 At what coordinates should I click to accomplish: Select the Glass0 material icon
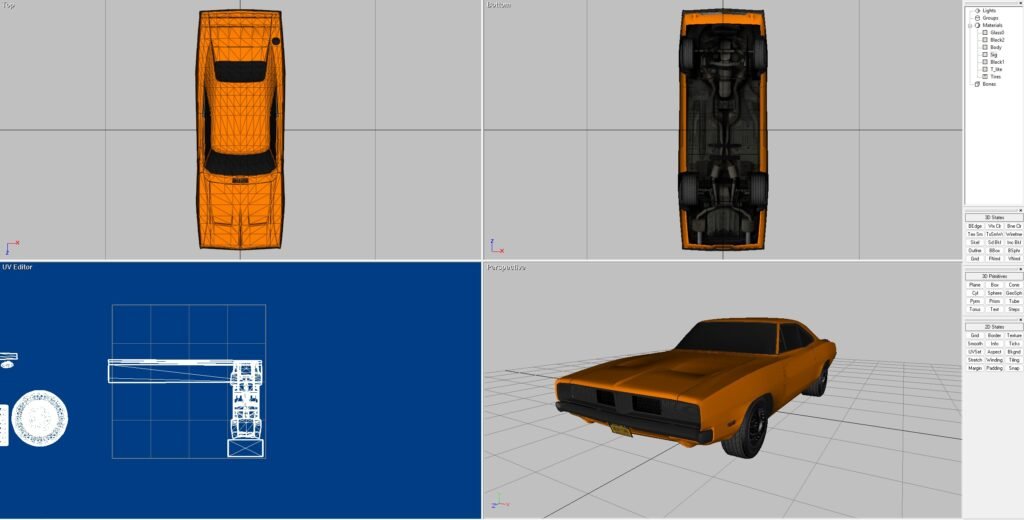coord(985,33)
